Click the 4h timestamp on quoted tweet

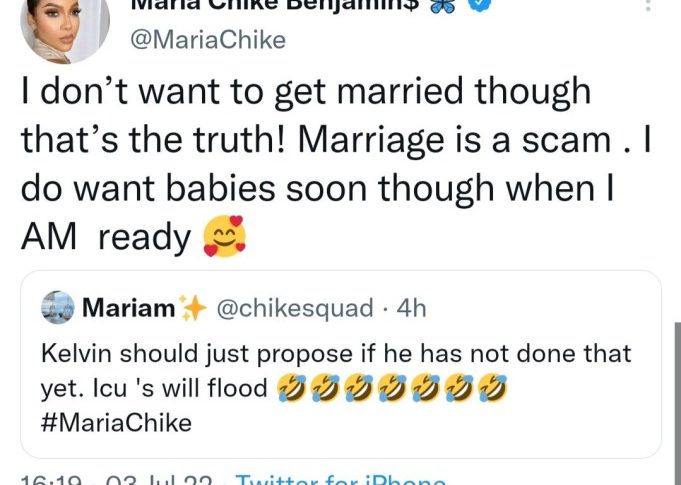[411, 309]
